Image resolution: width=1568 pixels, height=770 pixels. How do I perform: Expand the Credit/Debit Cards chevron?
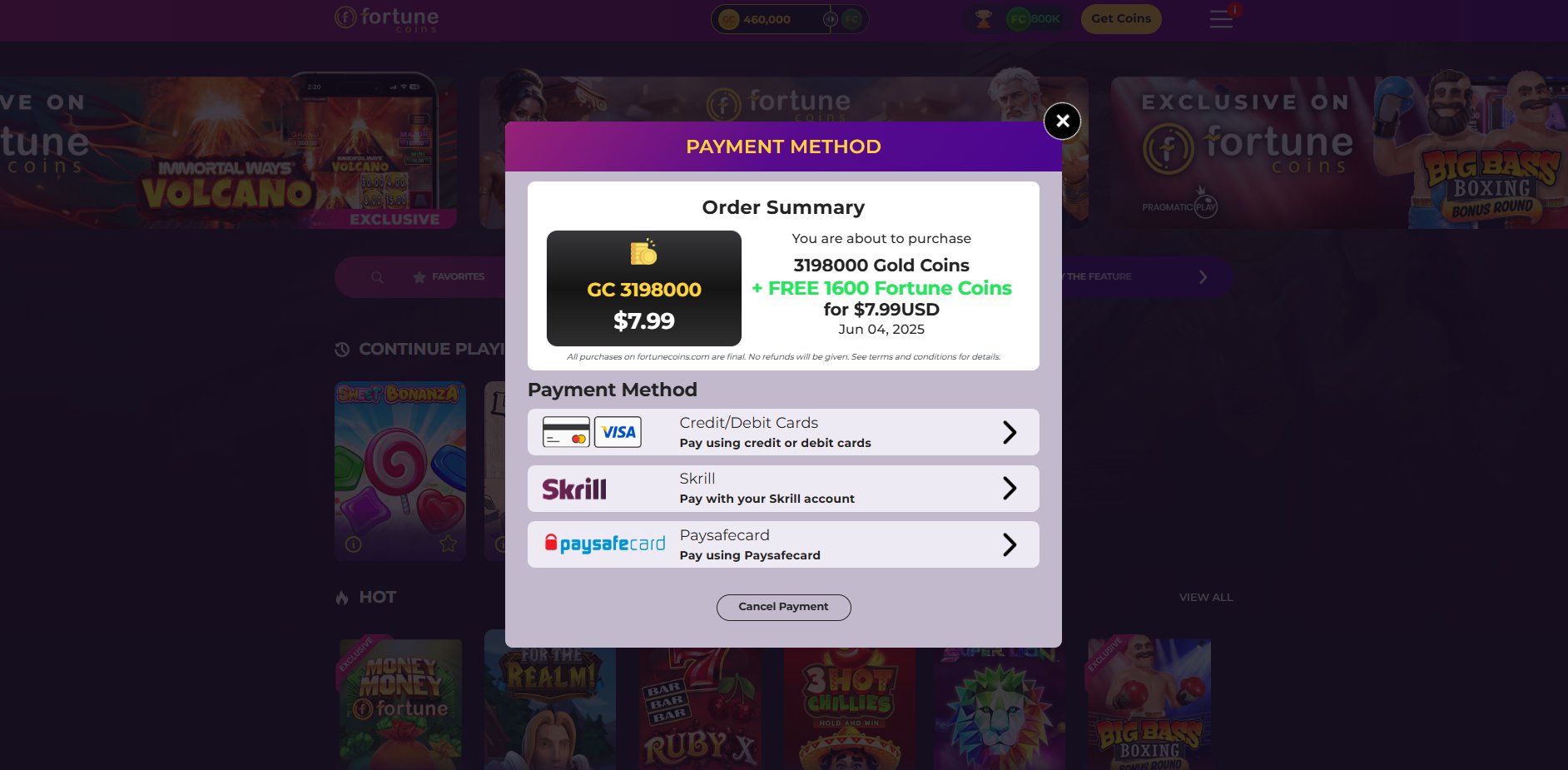pyautogui.click(x=1010, y=432)
